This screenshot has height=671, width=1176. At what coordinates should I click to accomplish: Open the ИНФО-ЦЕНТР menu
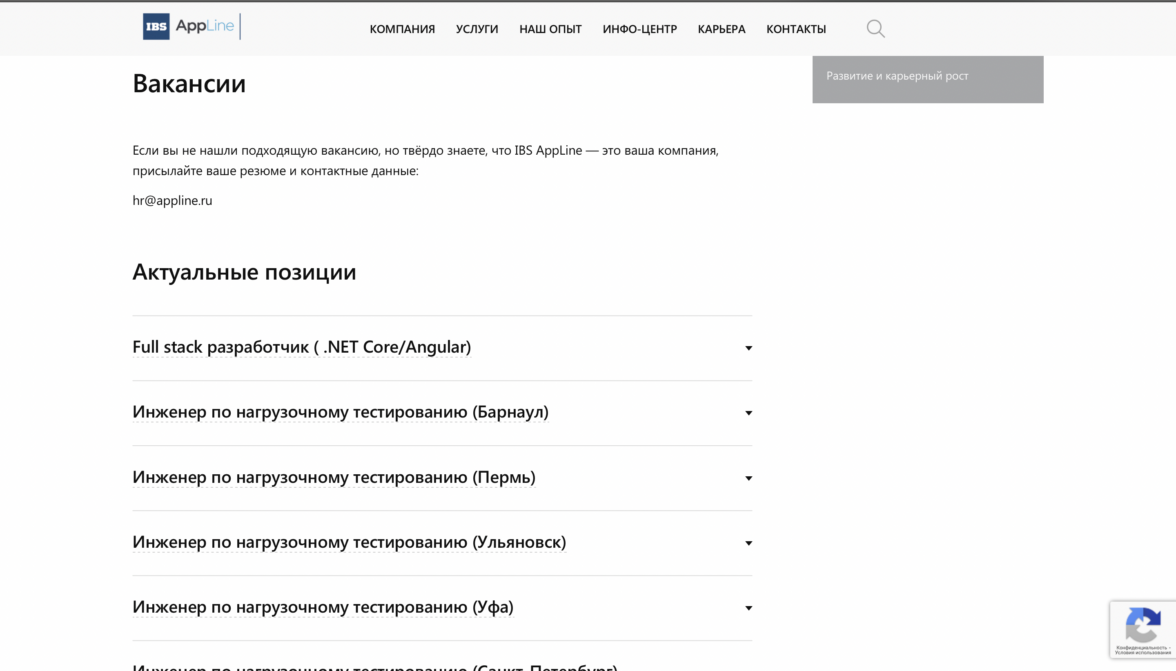[x=639, y=29]
